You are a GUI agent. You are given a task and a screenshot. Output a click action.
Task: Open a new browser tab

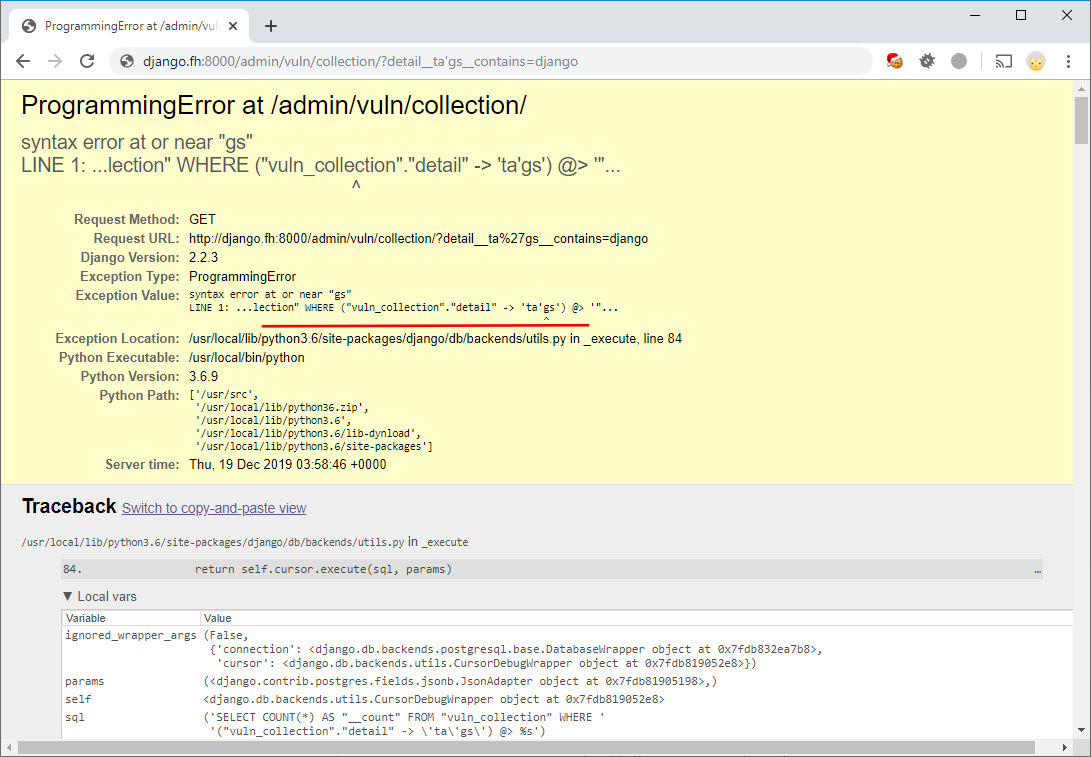tap(270, 26)
